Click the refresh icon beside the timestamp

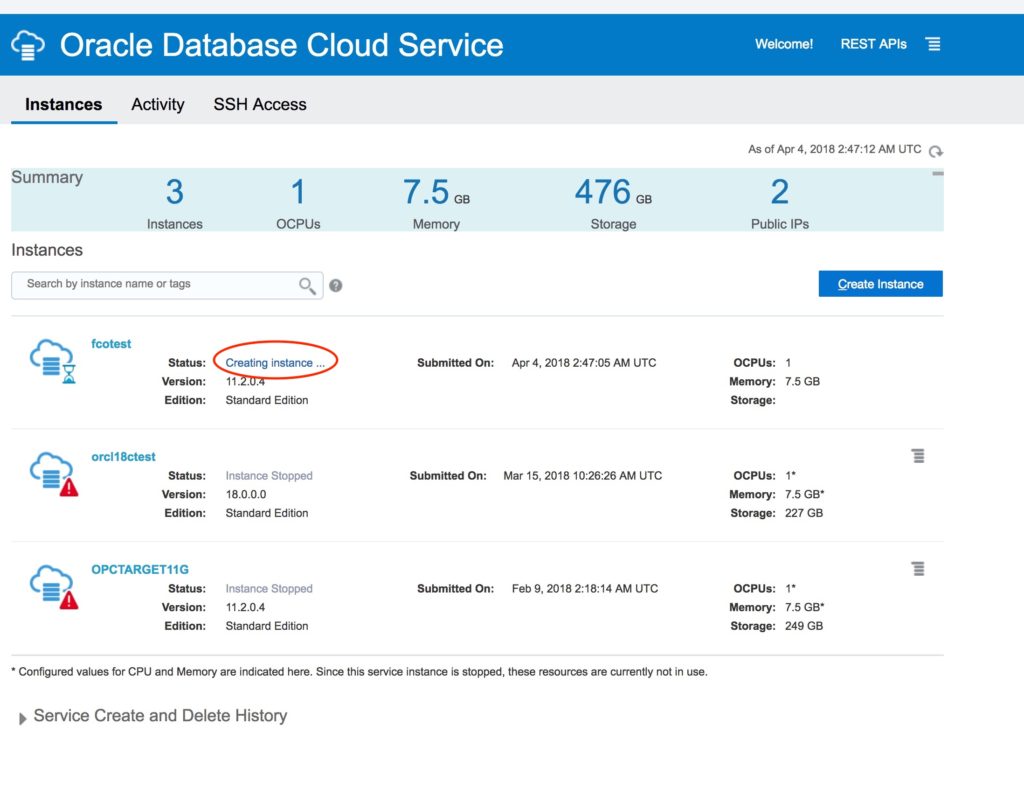point(935,151)
